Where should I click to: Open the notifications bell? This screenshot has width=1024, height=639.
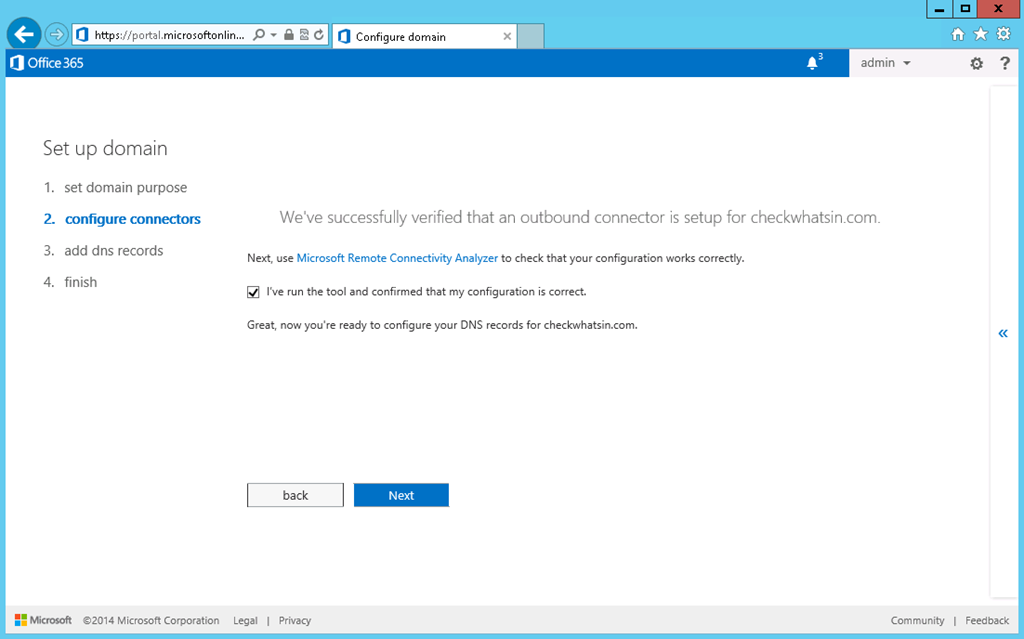pos(812,63)
